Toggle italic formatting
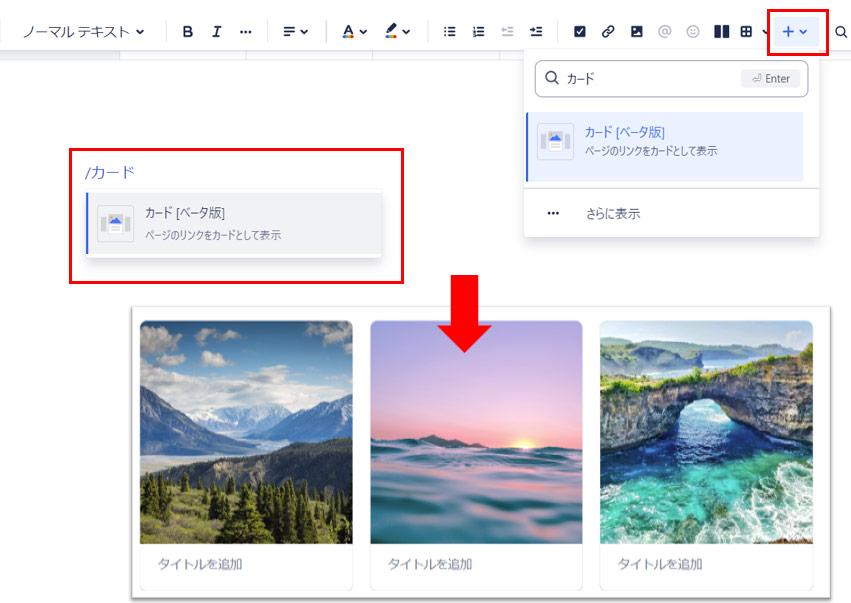851x603 pixels. 217,32
